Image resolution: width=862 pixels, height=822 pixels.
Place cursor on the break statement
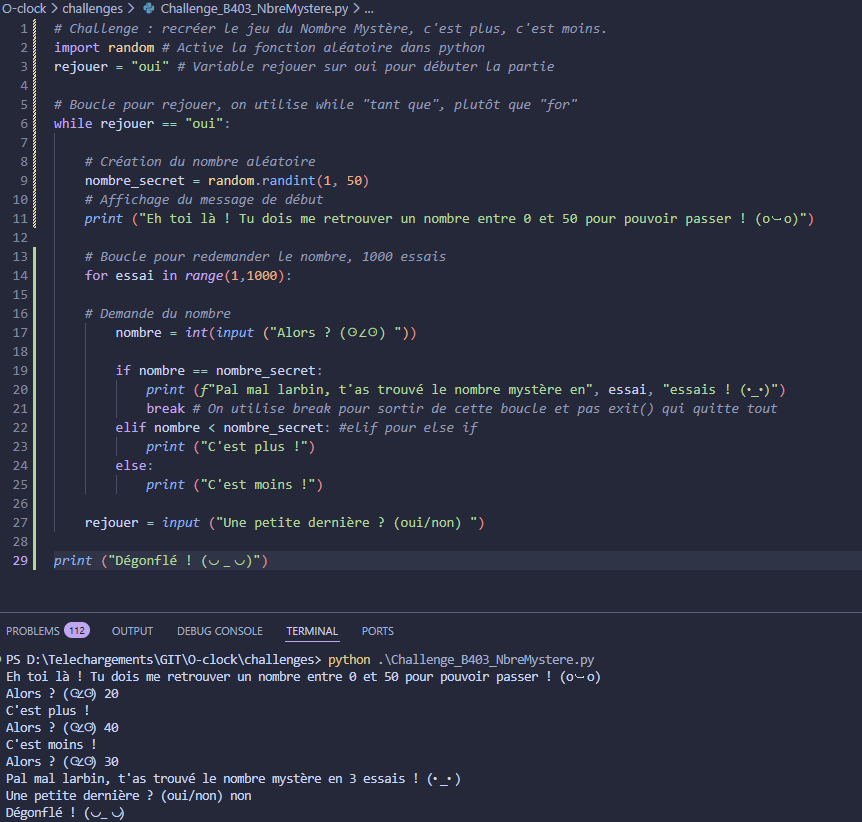(165, 408)
